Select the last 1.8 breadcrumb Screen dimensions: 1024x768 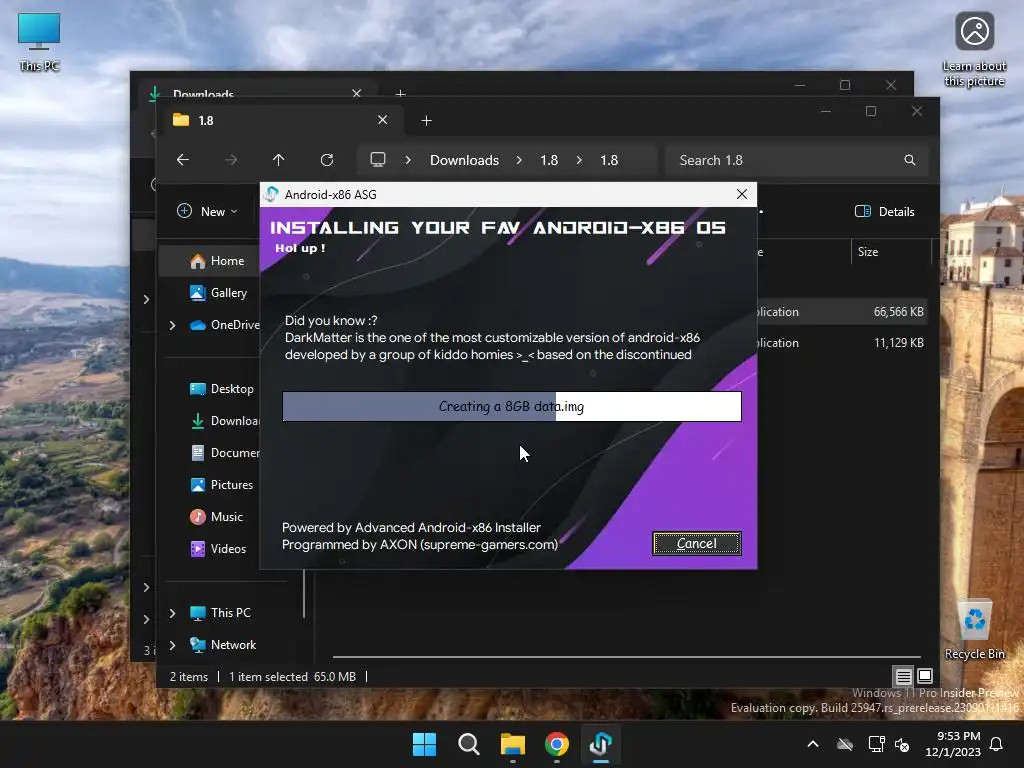609,160
